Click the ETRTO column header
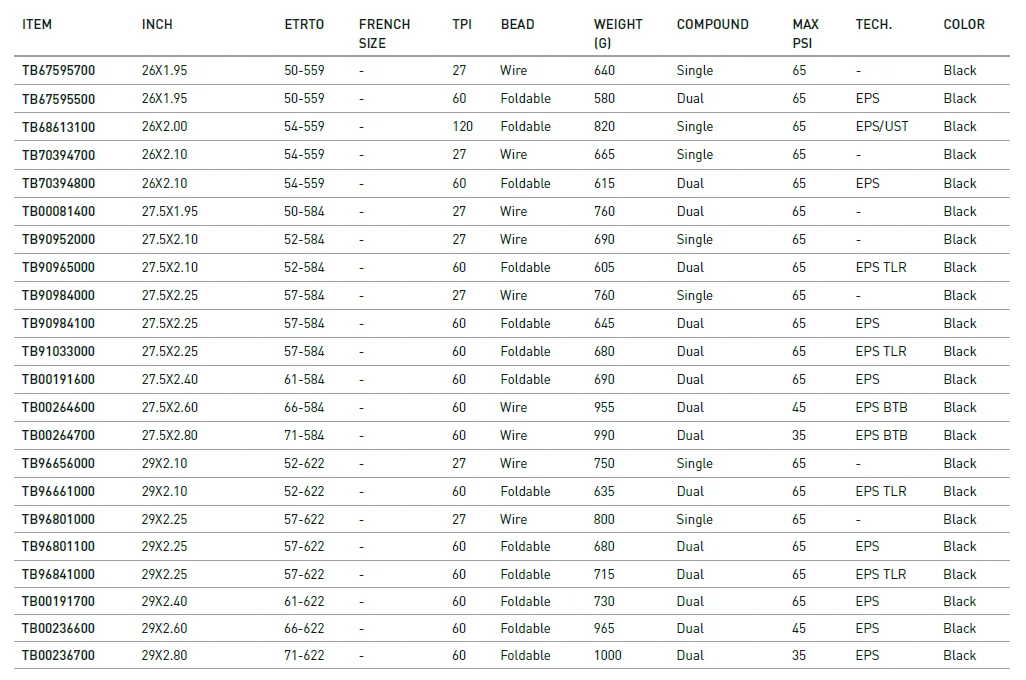The height and width of the screenshot is (680, 1026). (x=304, y=24)
